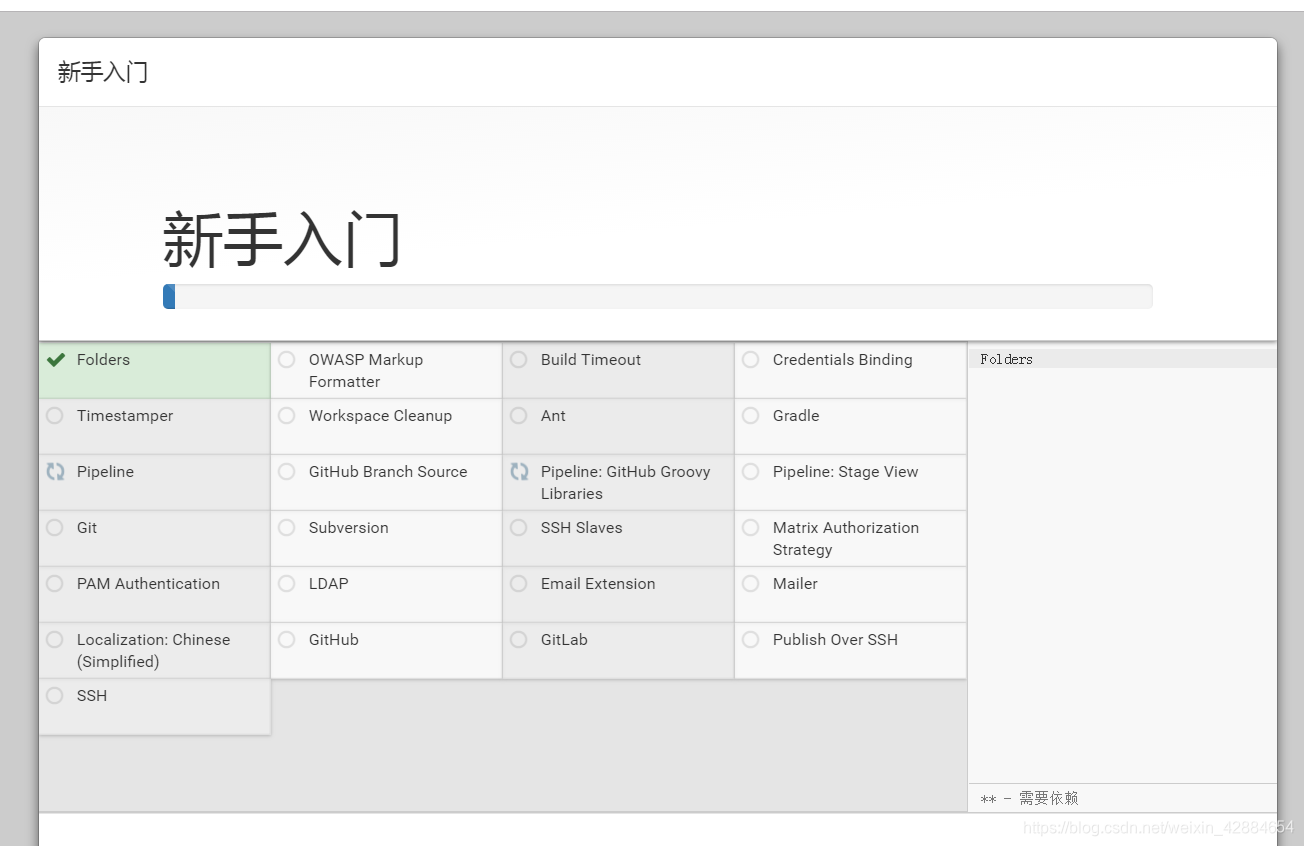
Task: Click the pending circle icon beside Credentials Binding
Action: click(751, 360)
